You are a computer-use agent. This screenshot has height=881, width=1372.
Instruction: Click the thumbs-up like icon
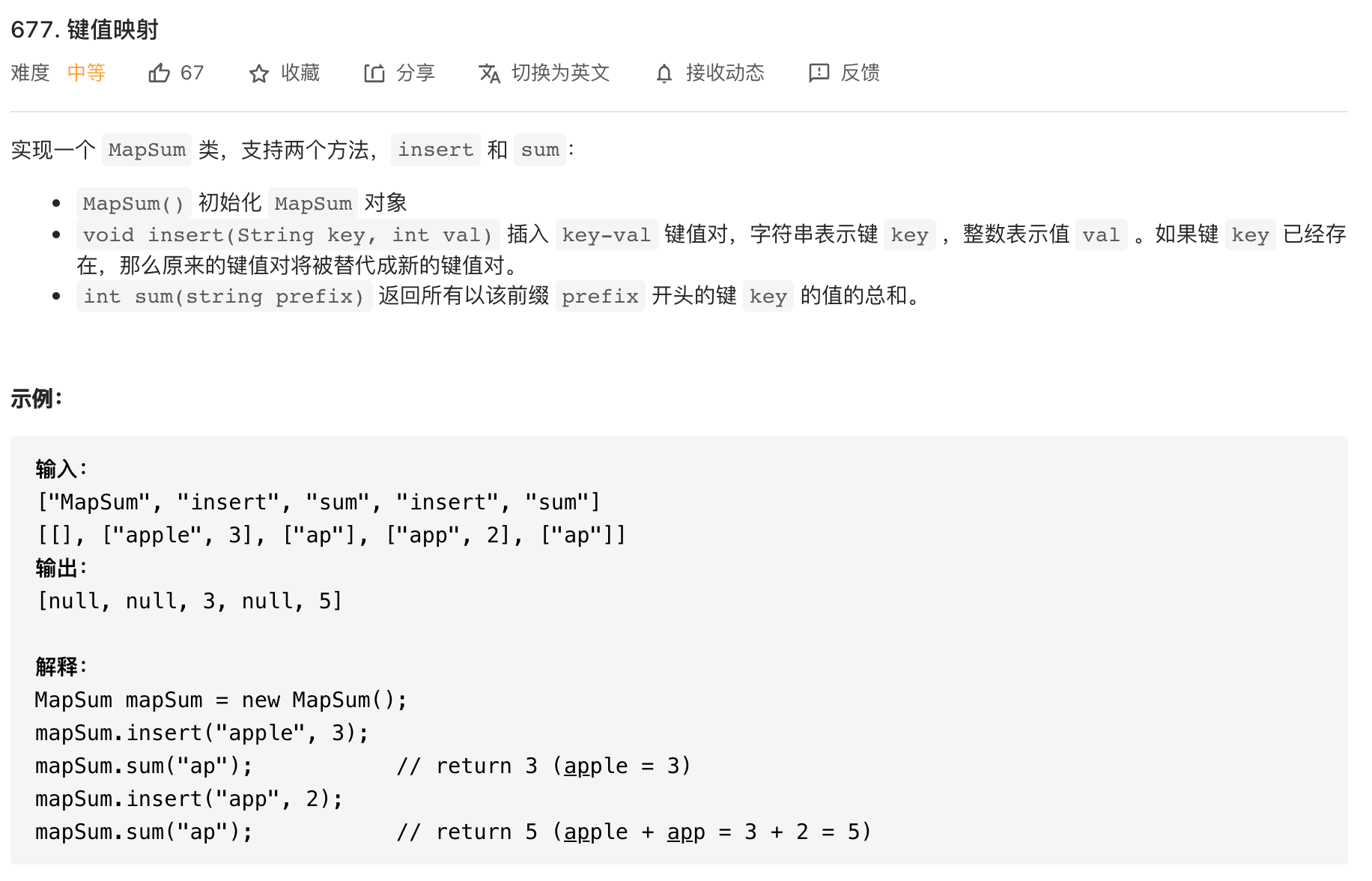click(159, 73)
